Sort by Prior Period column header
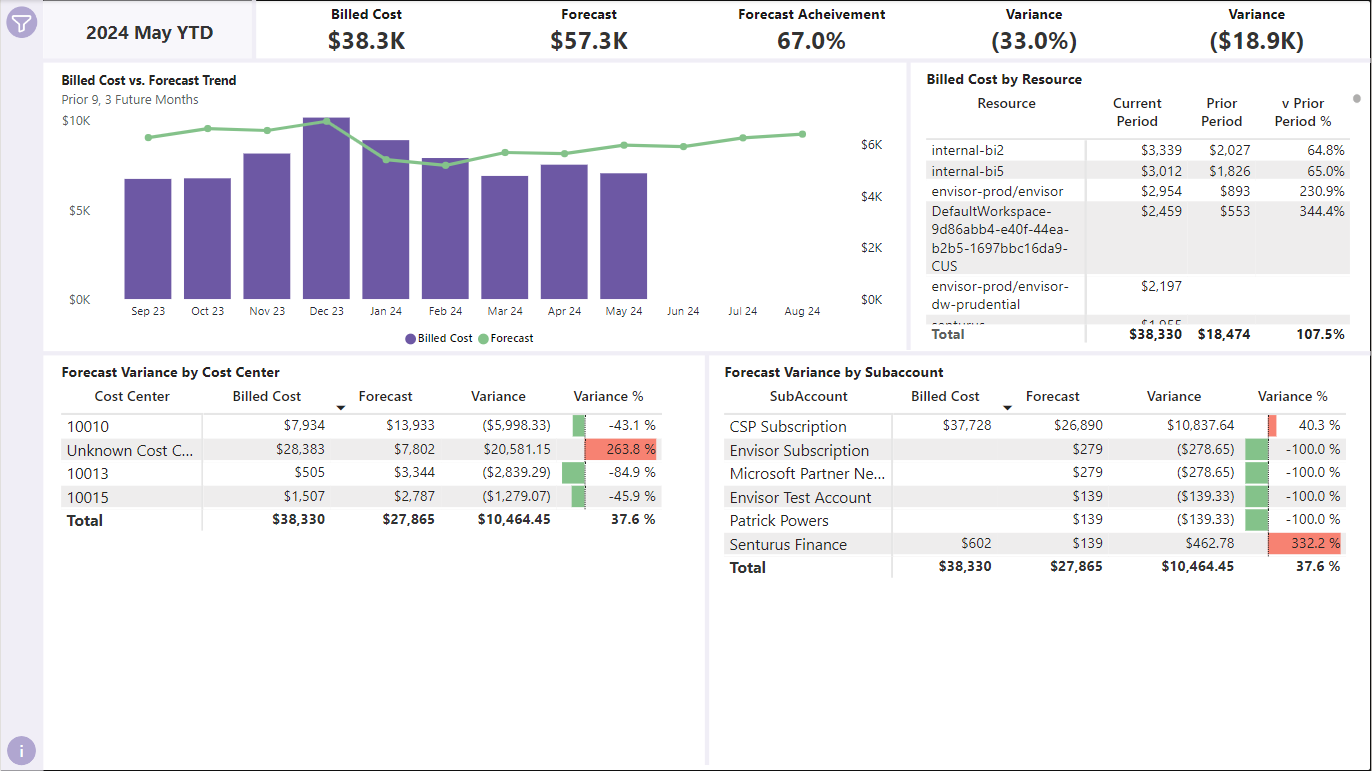The image size is (1372, 771). (x=1221, y=112)
